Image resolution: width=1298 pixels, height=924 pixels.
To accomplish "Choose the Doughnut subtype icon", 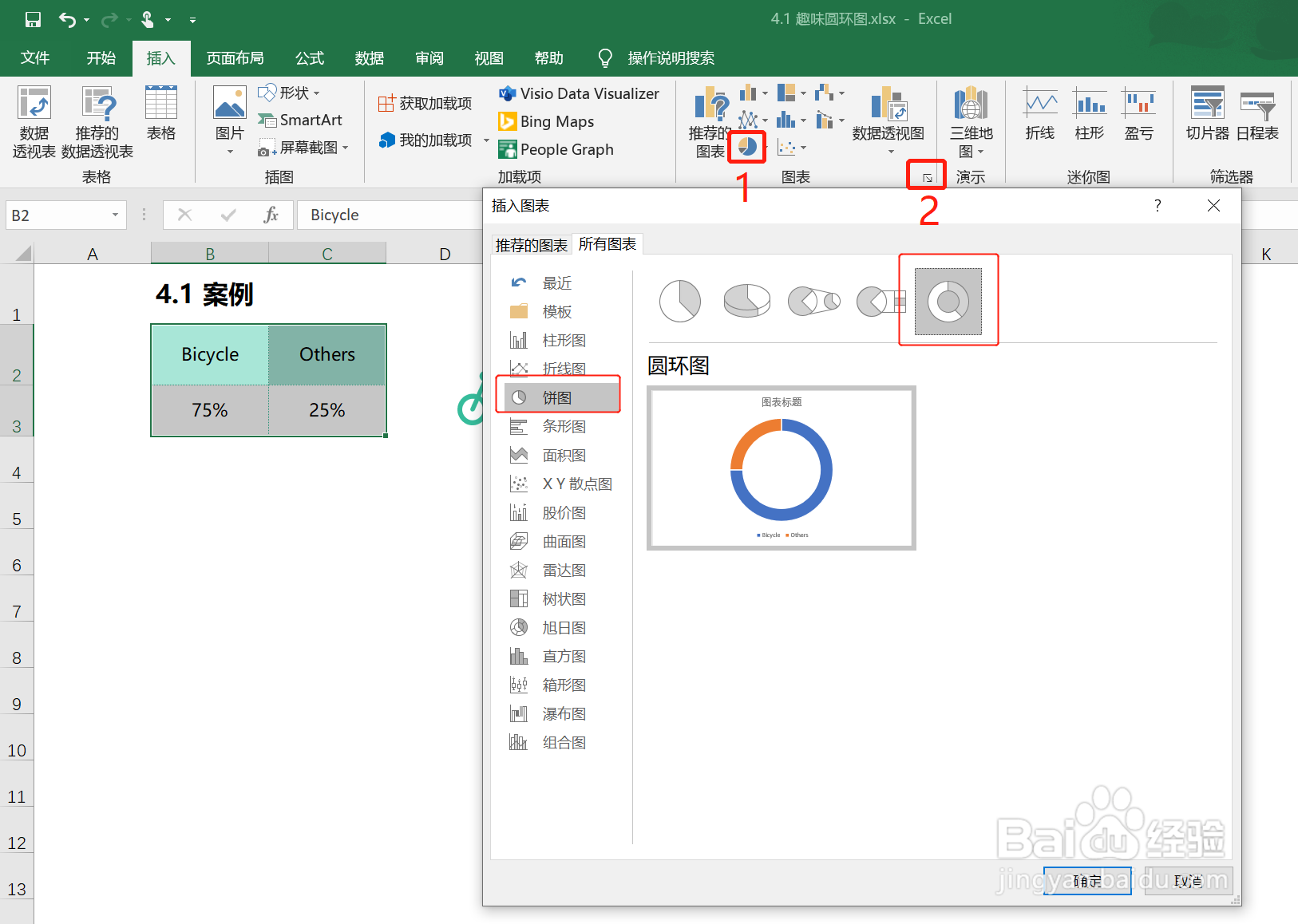I will [948, 302].
